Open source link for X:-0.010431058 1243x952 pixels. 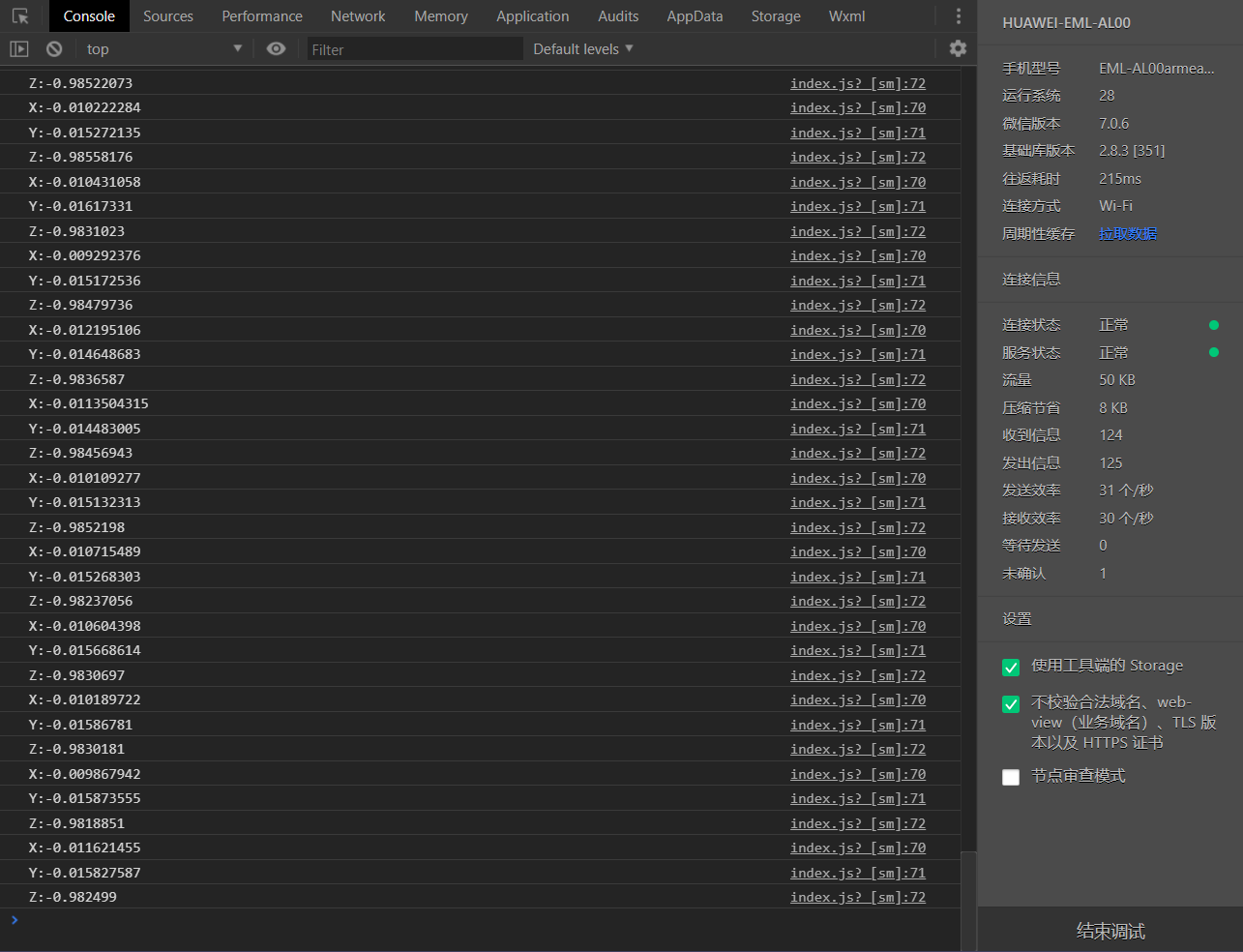click(858, 182)
